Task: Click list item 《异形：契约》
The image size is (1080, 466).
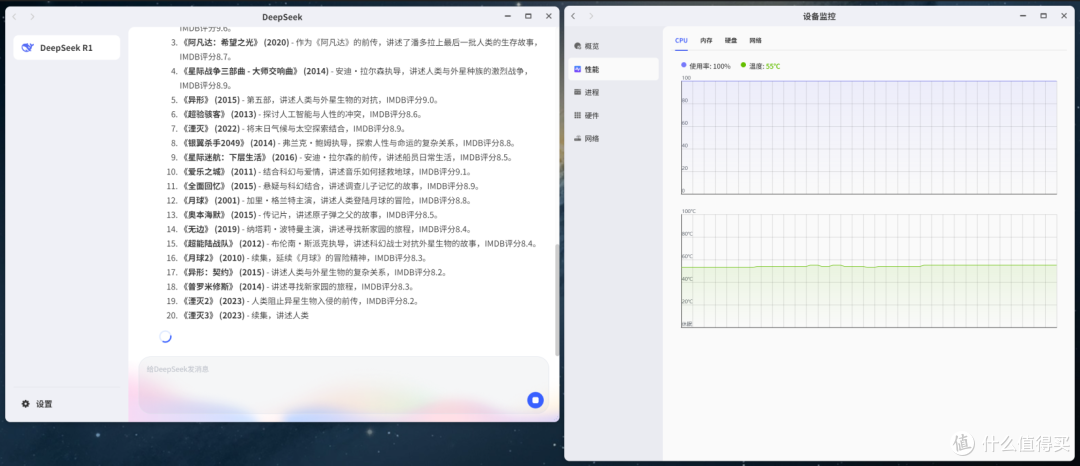Action: coord(307,273)
